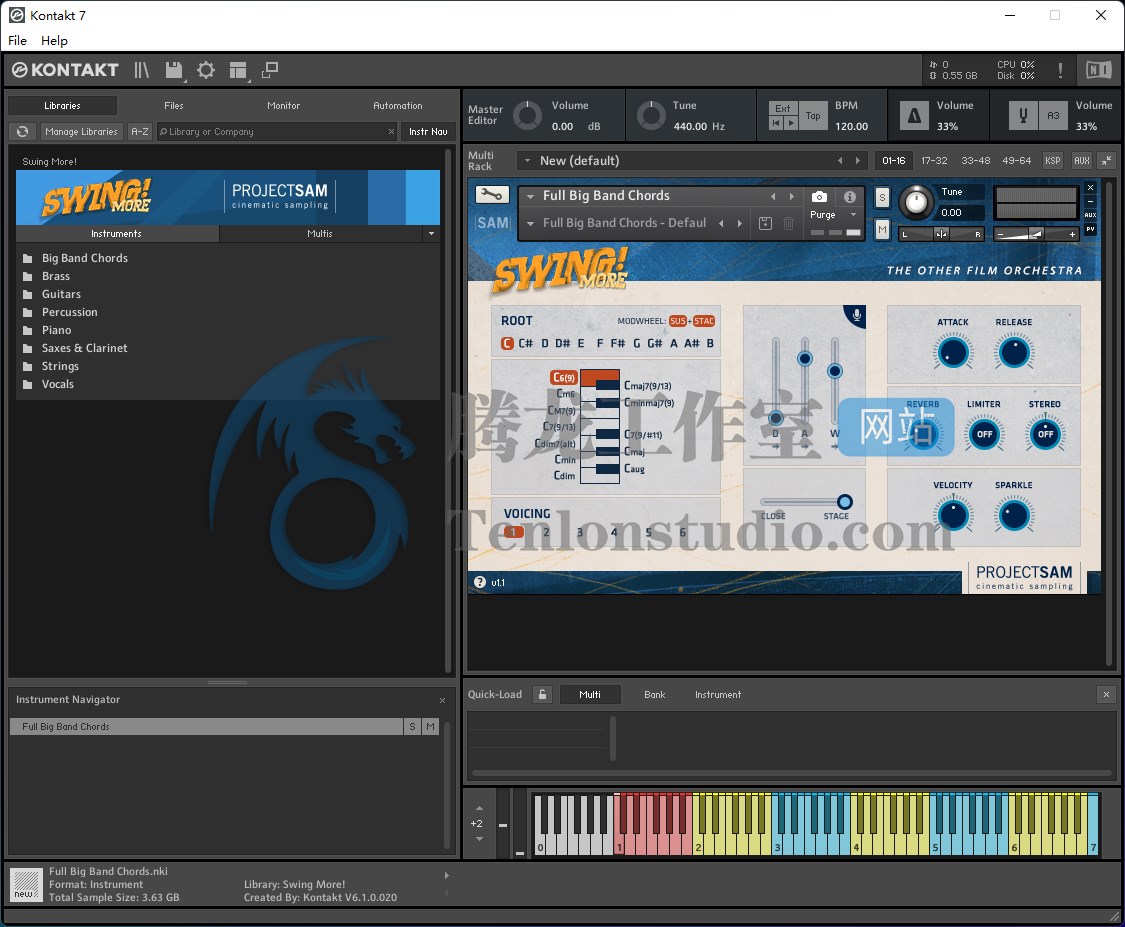1125x927 pixels.
Task: Show MIDI channels 17-32 page
Action: coord(934,161)
